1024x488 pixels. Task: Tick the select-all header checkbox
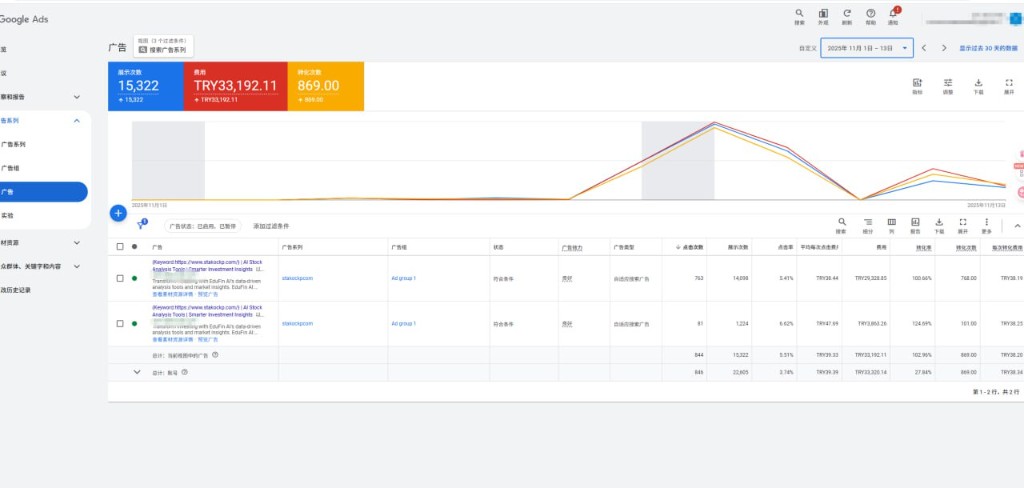click(120, 246)
